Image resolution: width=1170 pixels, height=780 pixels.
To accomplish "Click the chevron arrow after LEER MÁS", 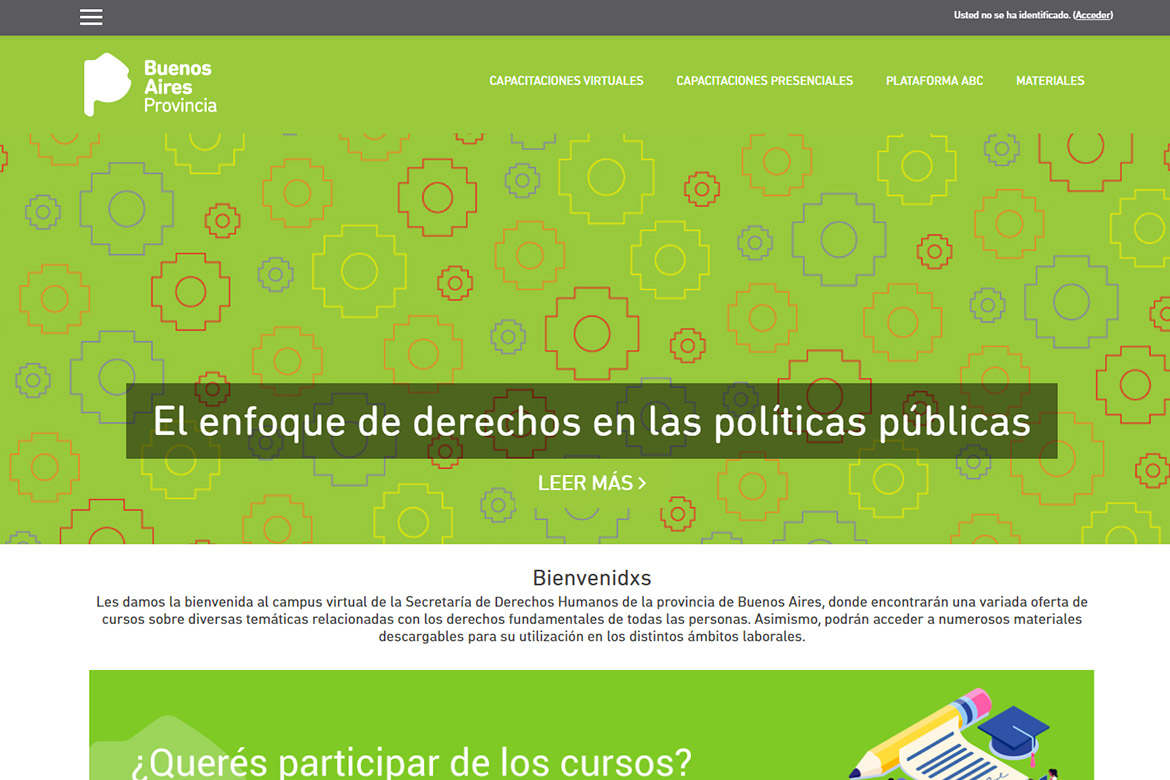I will (x=642, y=483).
